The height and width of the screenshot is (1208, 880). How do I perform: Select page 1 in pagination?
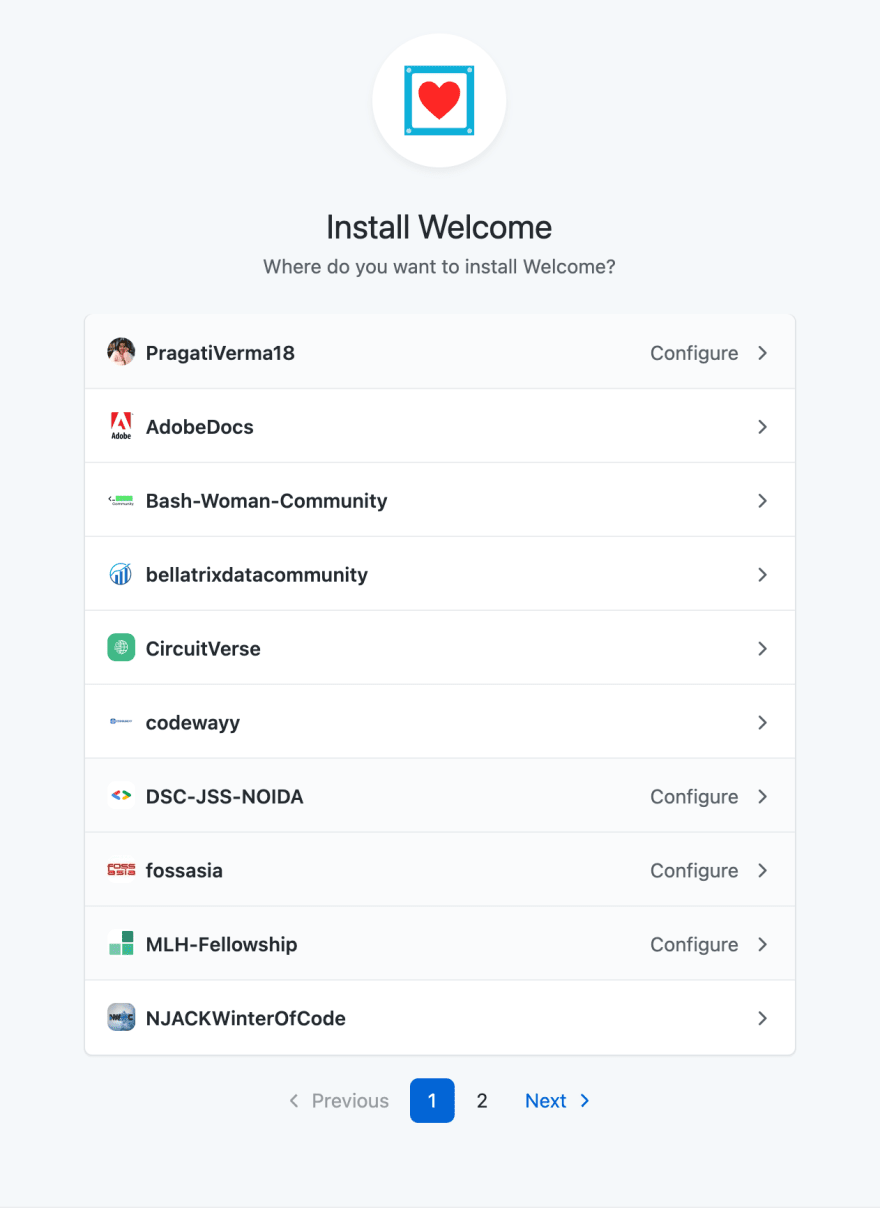click(432, 1101)
